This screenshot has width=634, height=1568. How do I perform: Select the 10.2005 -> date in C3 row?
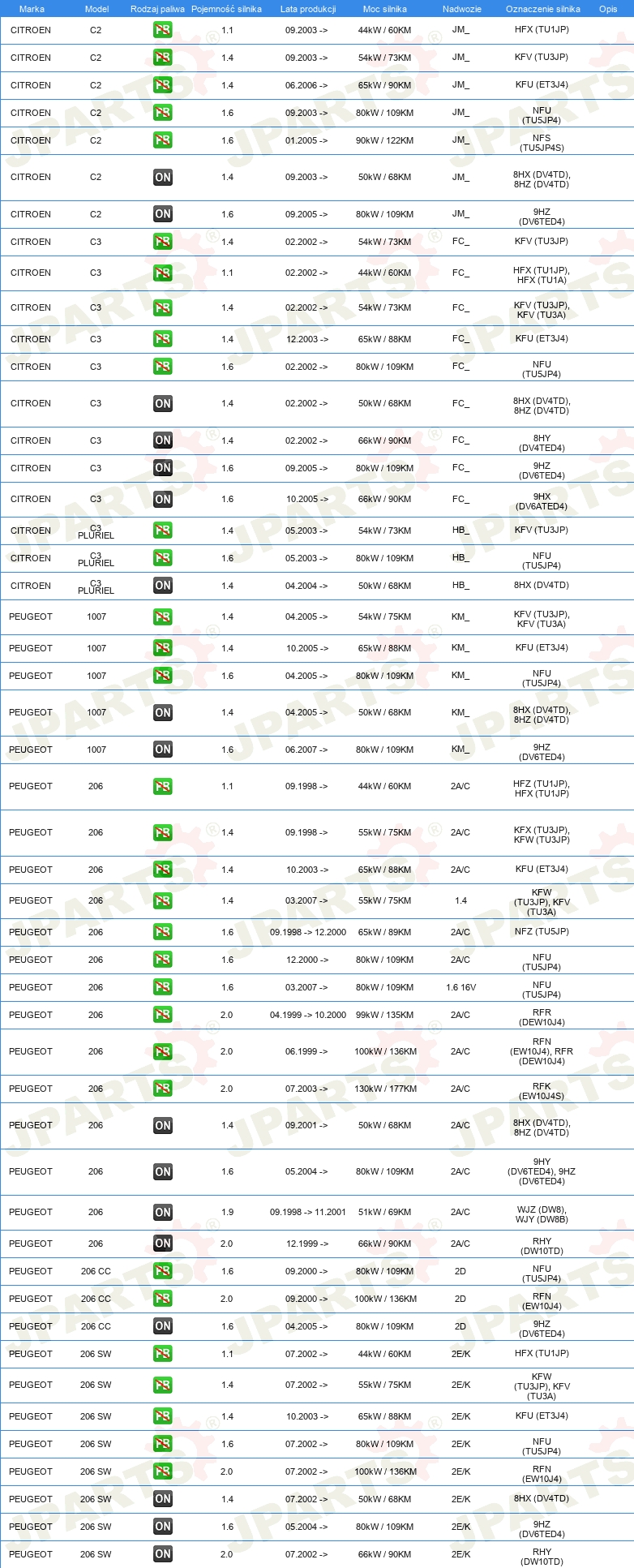[306, 499]
